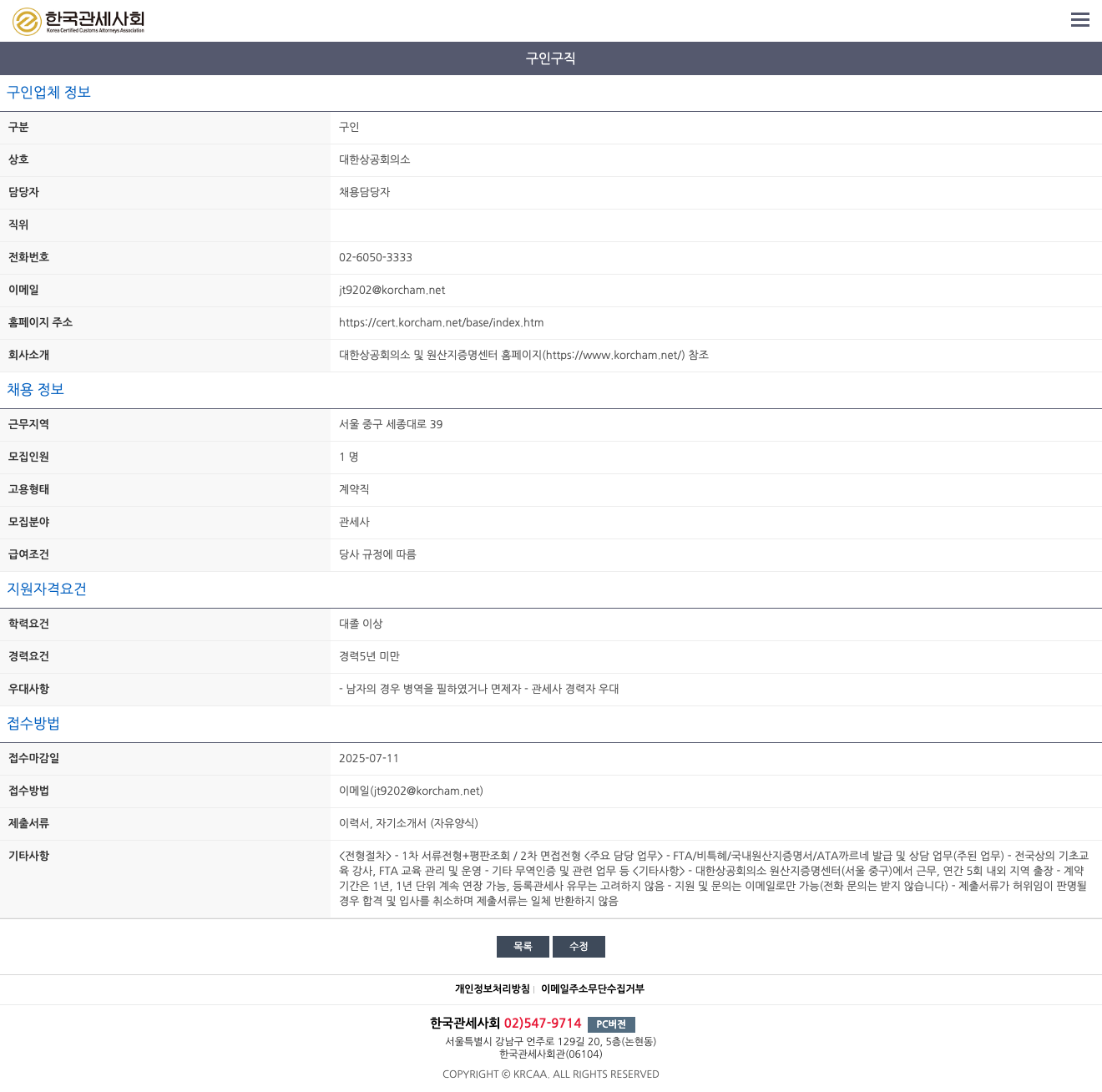Click the 목록 button

(x=523, y=947)
